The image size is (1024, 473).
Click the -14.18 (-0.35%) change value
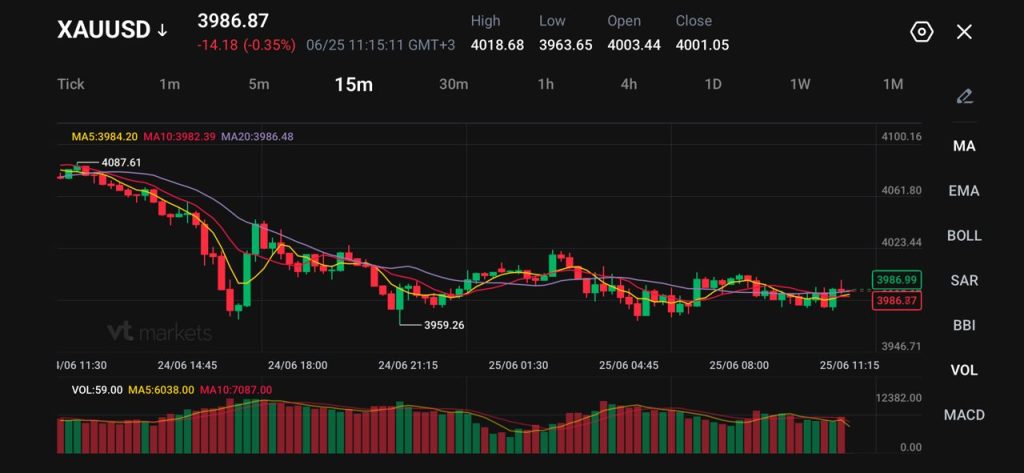(x=246, y=45)
